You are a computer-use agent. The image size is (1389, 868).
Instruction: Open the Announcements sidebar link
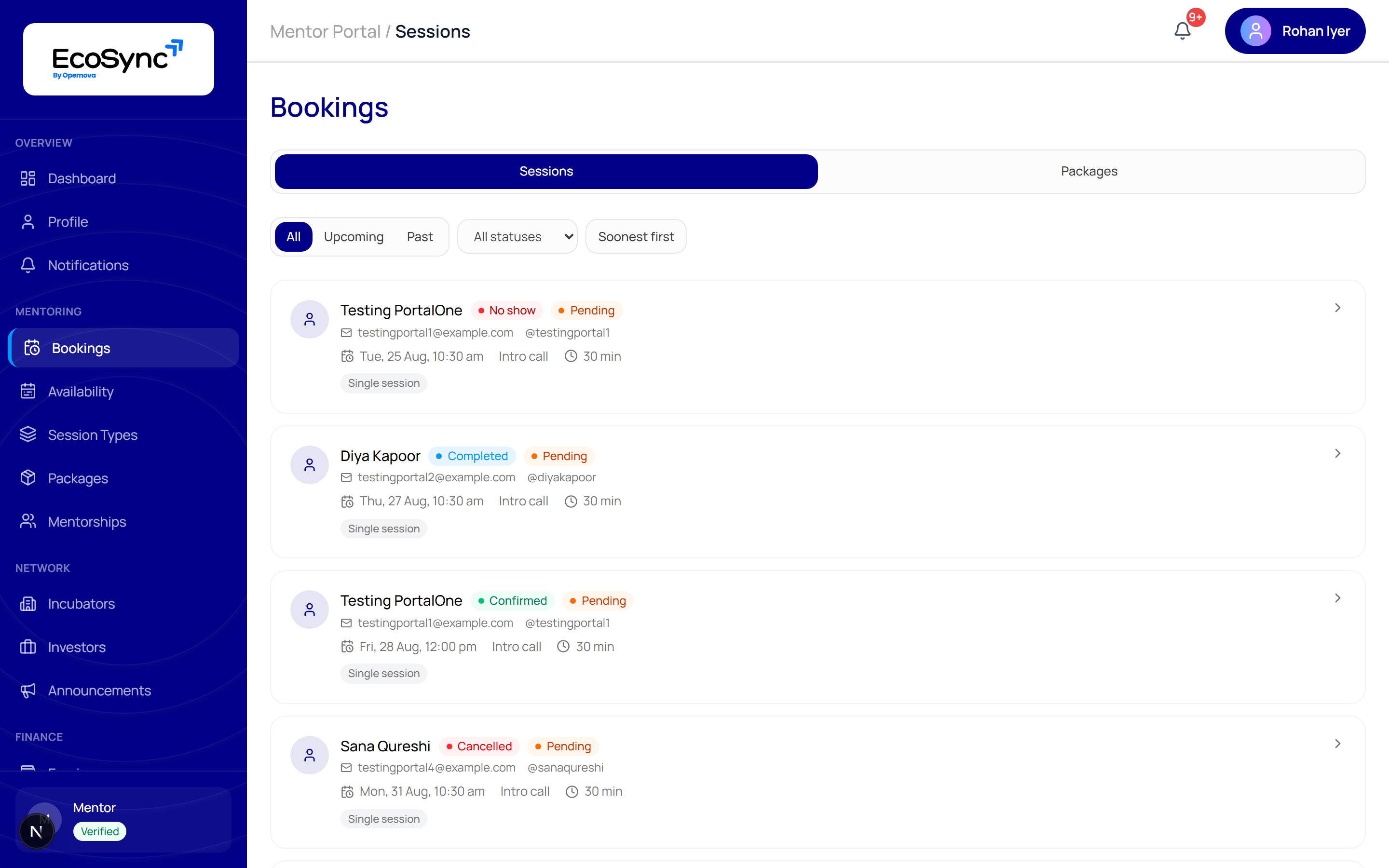(x=123, y=690)
